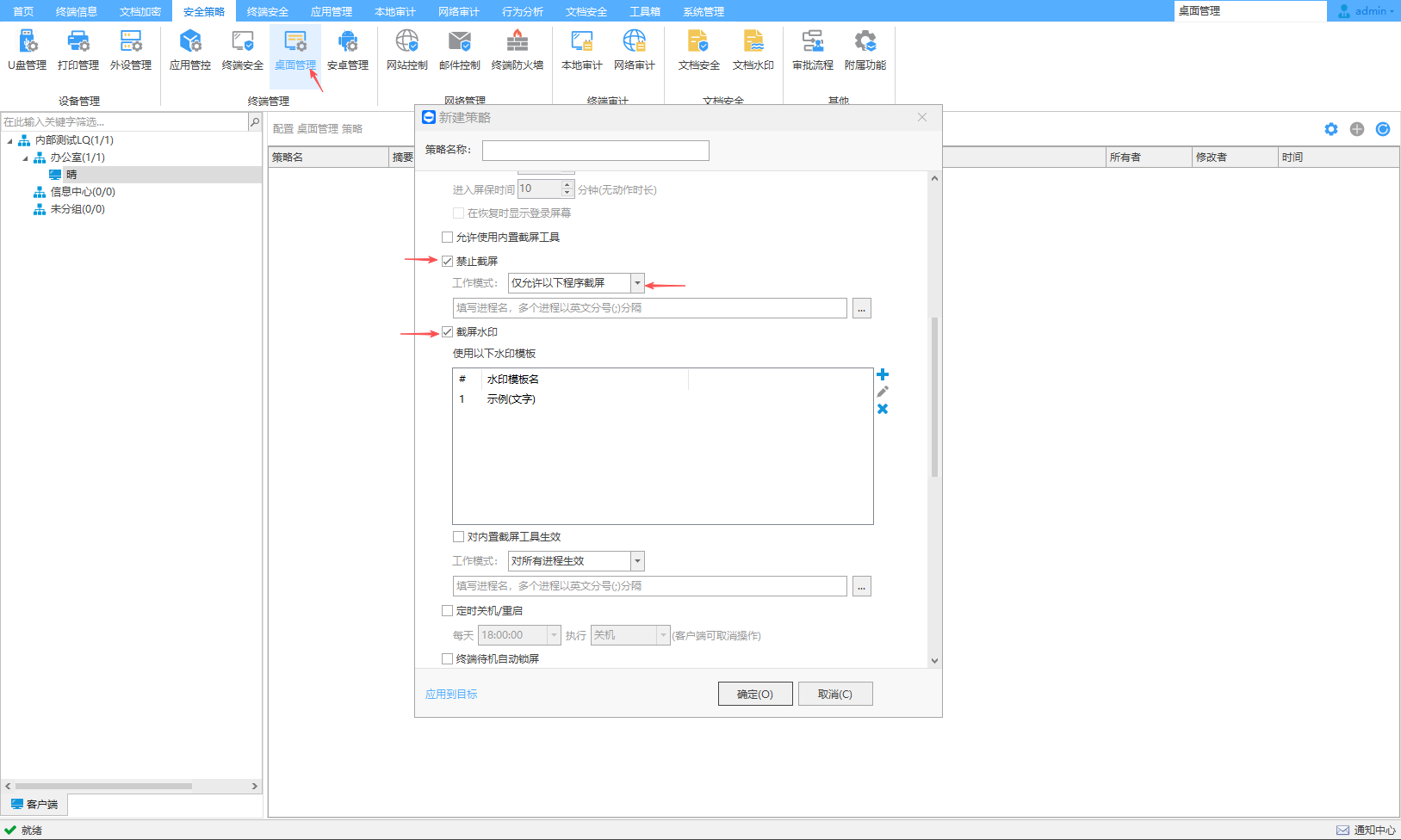The width and height of the screenshot is (1401, 840).
Task: Click the 打印管理 ribbon icon
Action: (78, 50)
